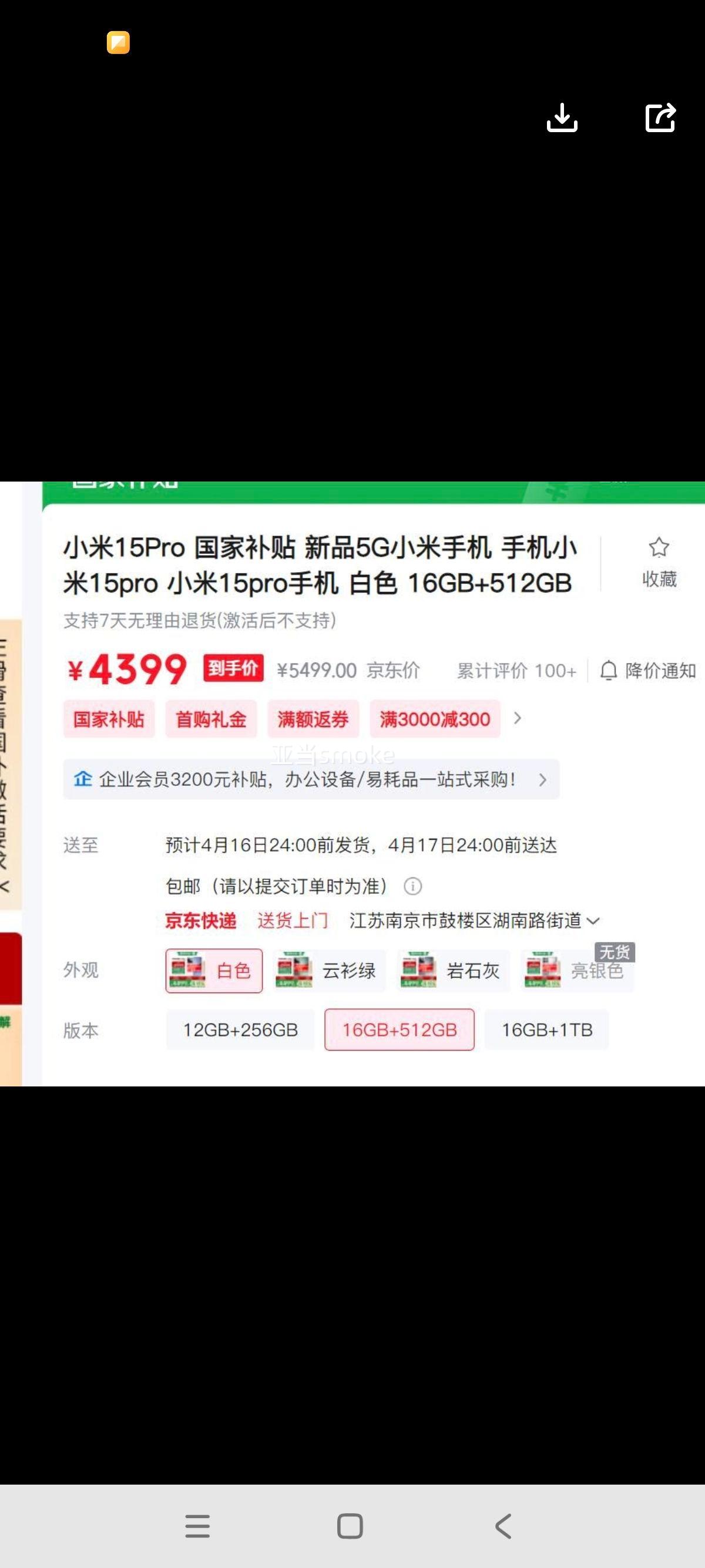Tap the share image icon

coord(660,117)
